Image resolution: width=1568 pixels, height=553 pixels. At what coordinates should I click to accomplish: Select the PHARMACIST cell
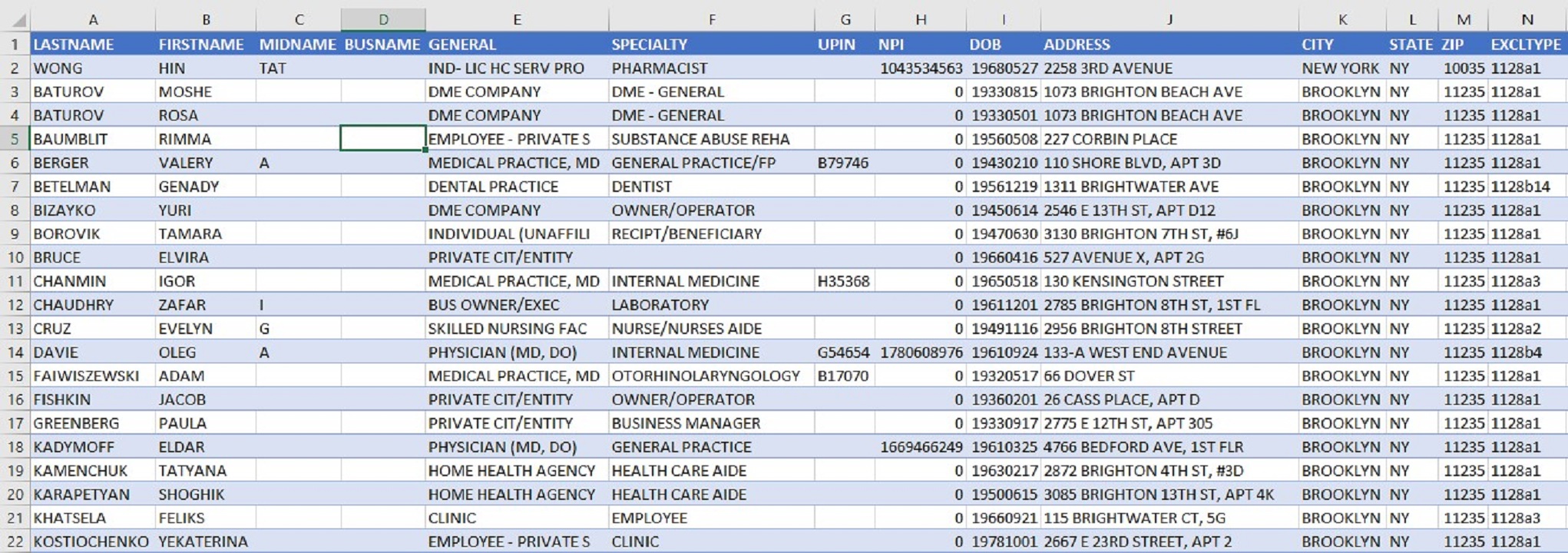(660, 68)
